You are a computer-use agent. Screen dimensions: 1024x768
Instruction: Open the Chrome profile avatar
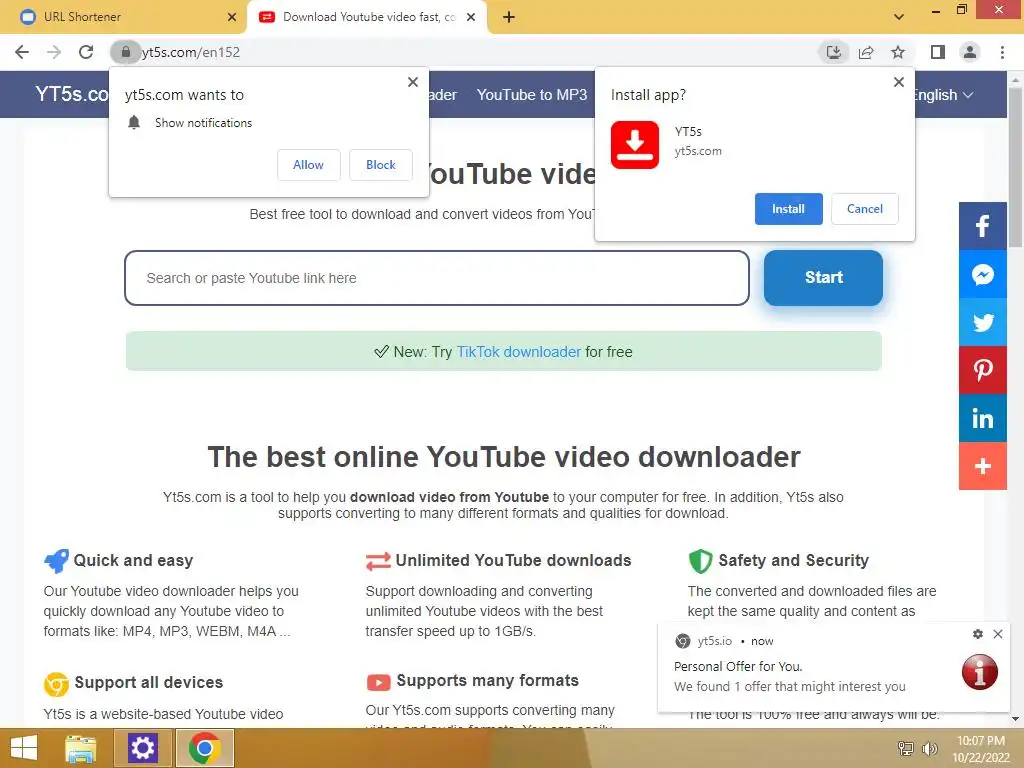point(970,52)
